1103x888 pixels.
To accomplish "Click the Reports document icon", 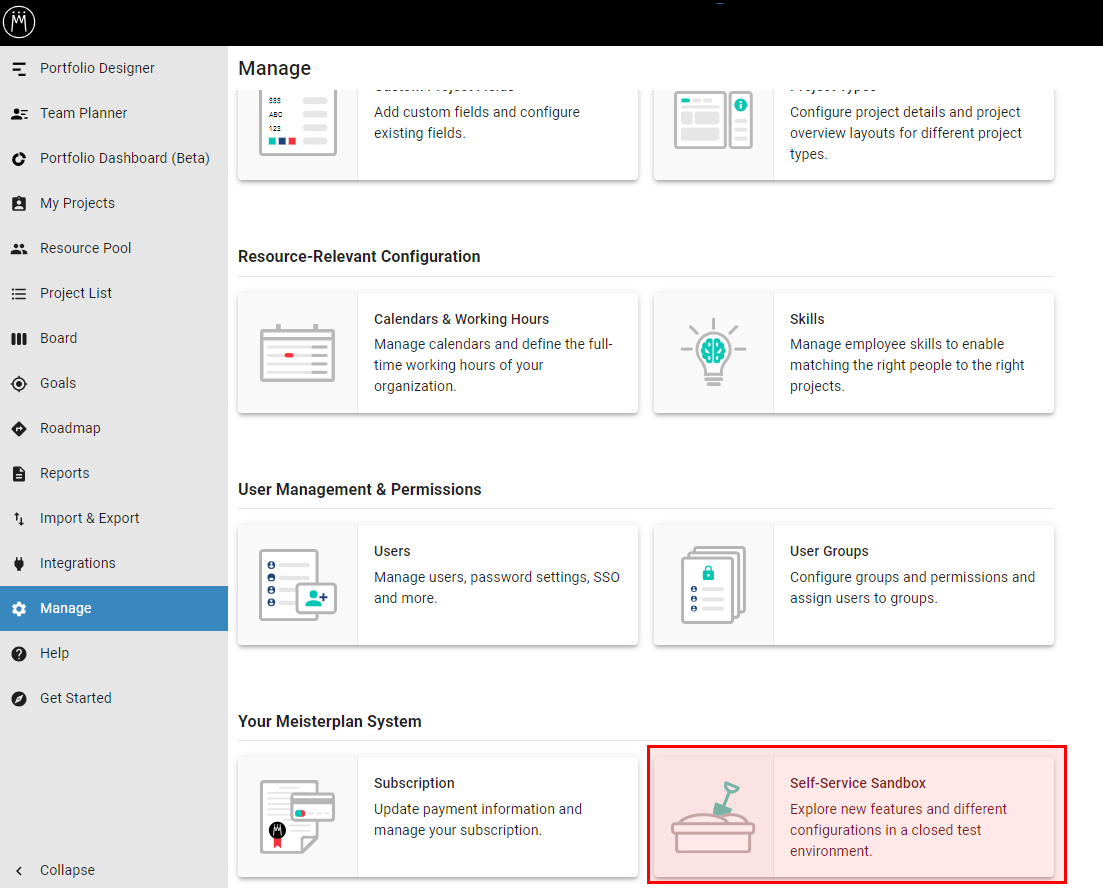I will click(x=19, y=474).
